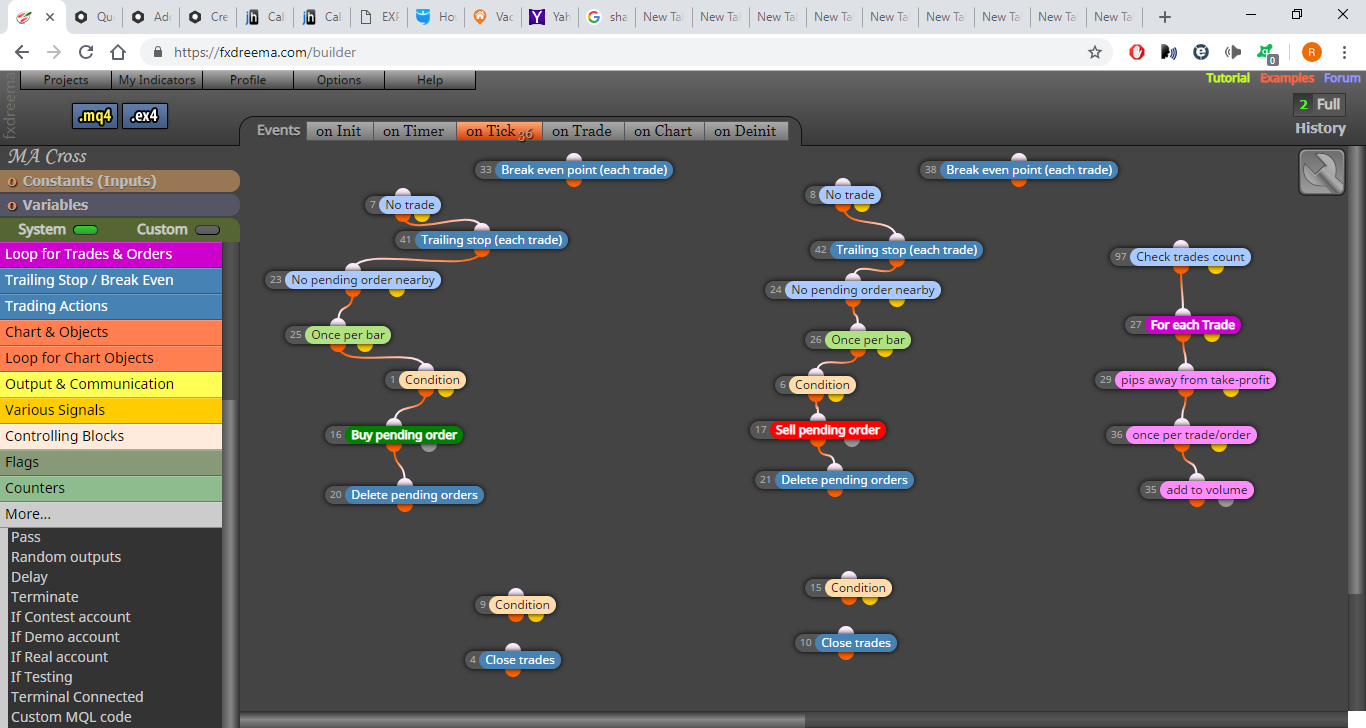Select pips away from take-profit block

(x=1195, y=380)
